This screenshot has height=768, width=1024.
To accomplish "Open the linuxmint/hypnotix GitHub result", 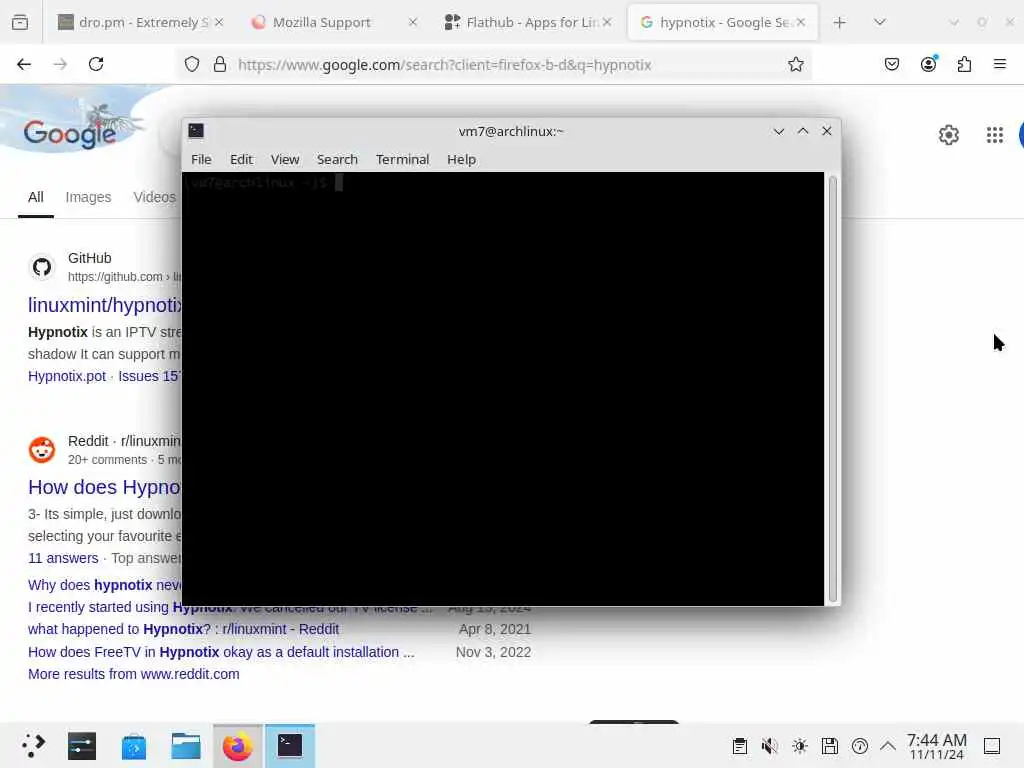I will [105, 305].
